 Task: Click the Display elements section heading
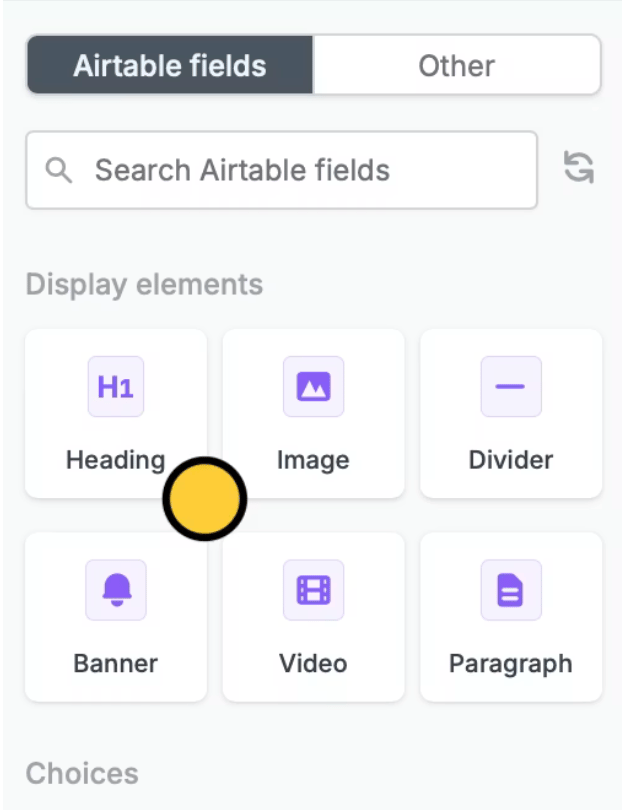pos(145,284)
